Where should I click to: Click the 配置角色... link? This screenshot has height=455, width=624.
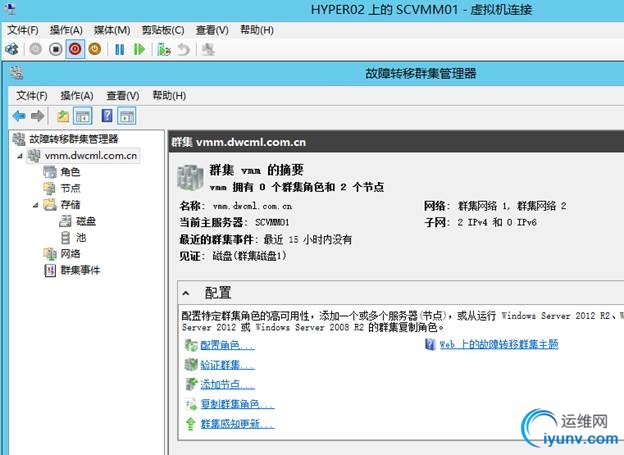coord(227,345)
